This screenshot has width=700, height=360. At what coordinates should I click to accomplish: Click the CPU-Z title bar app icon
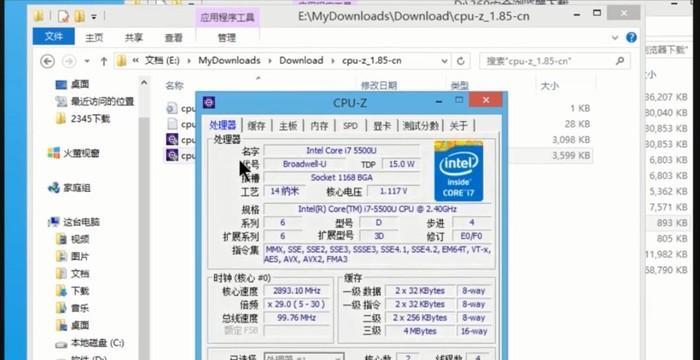[x=209, y=102]
